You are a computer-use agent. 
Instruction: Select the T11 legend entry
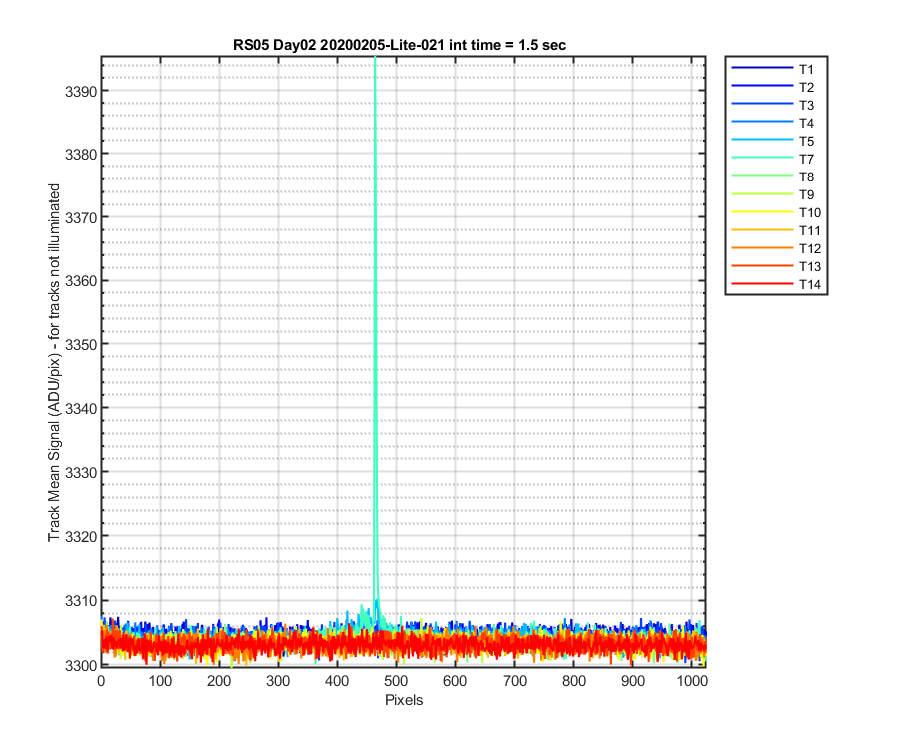(x=776, y=230)
